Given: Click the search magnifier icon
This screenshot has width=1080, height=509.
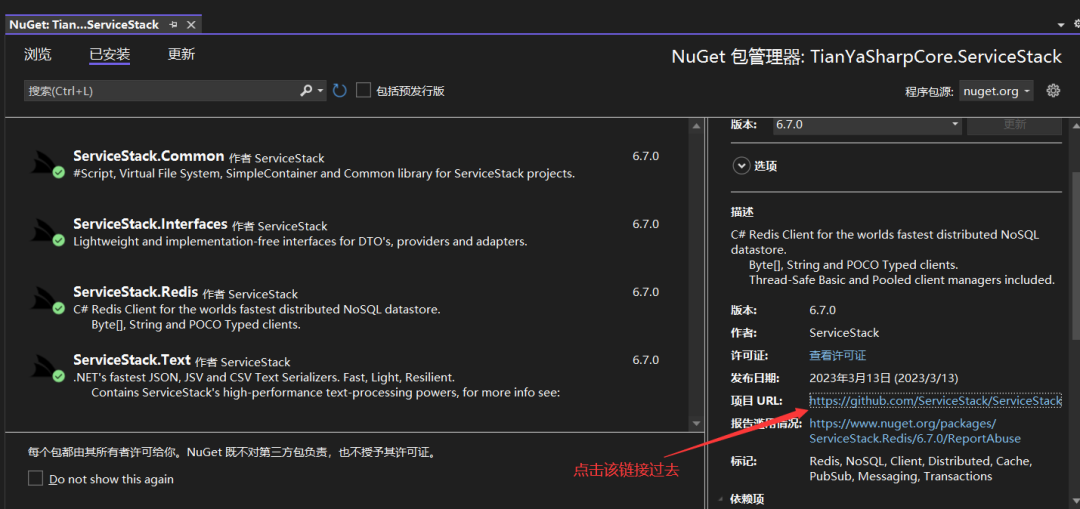Looking at the screenshot, I should 307,91.
